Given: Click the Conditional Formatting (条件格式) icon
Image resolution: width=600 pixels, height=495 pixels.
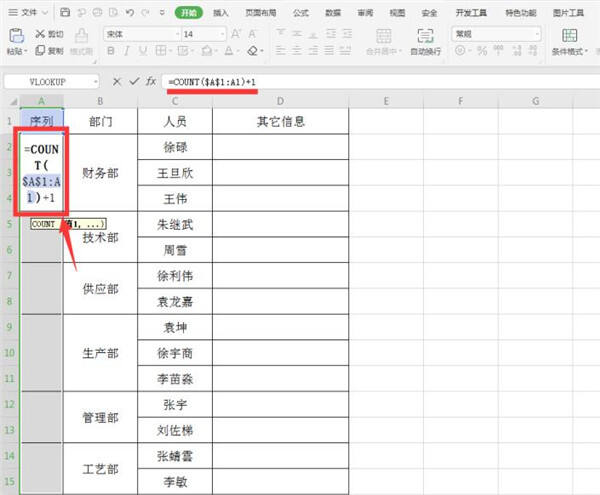Looking at the screenshot, I should click(x=569, y=36).
